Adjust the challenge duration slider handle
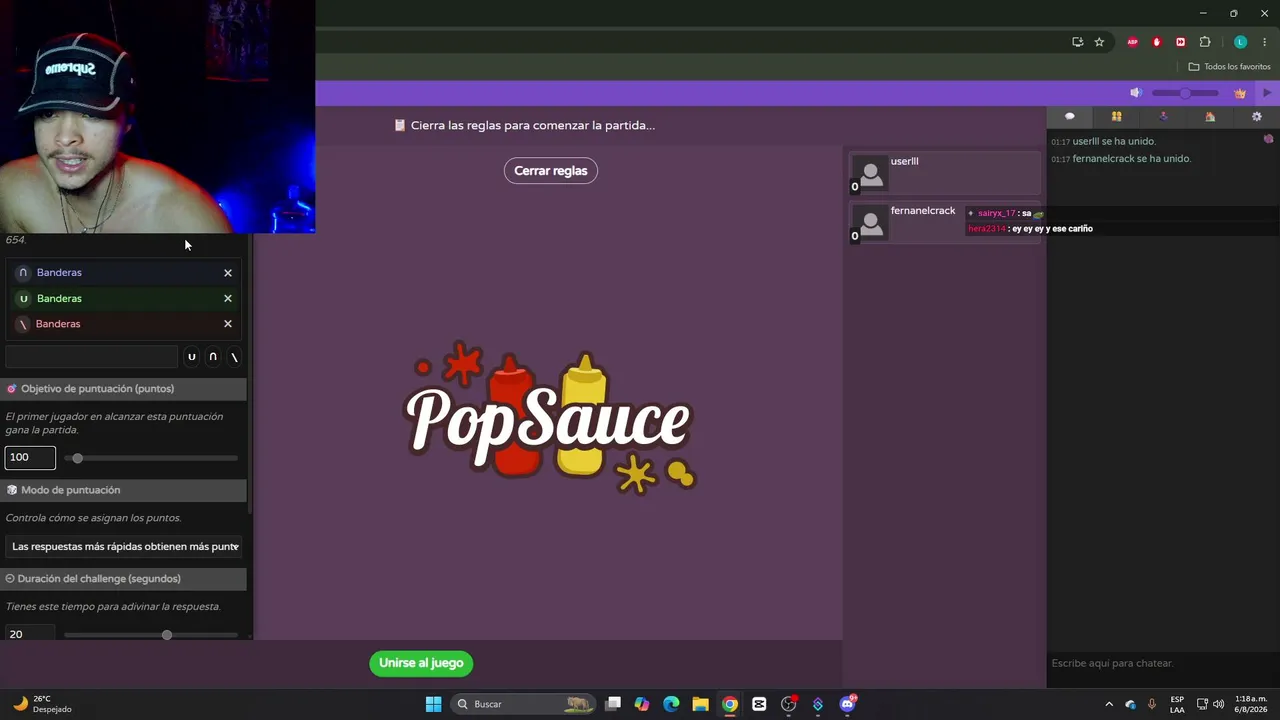The height and width of the screenshot is (720, 1280). coord(167,635)
